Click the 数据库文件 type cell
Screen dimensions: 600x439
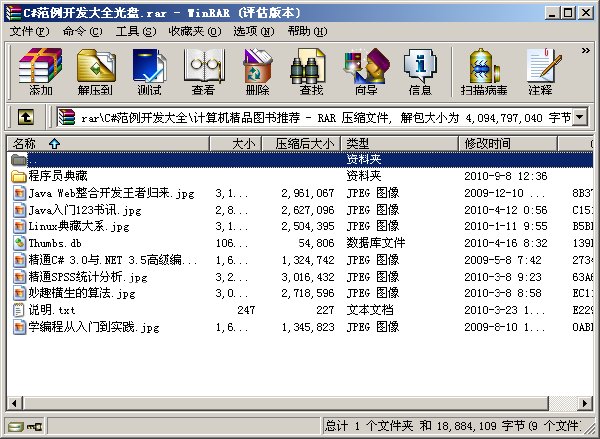coord(376,243)
